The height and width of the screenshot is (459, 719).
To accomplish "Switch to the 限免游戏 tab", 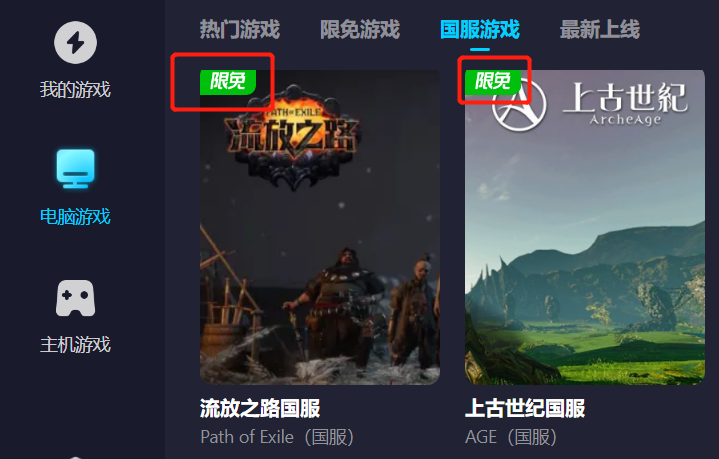I will [x=360, y=30].
